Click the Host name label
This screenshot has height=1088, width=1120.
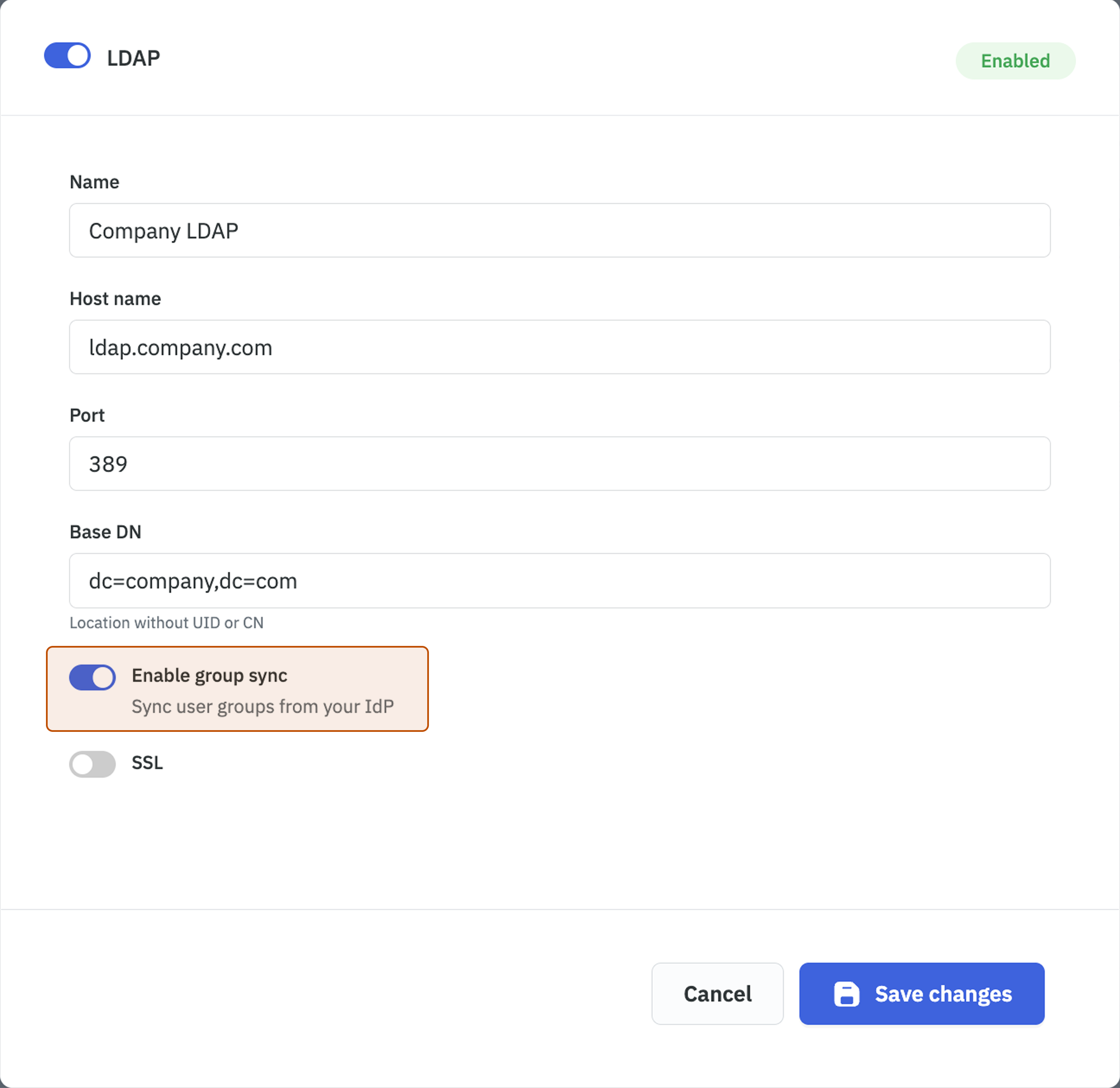[115, 298]
